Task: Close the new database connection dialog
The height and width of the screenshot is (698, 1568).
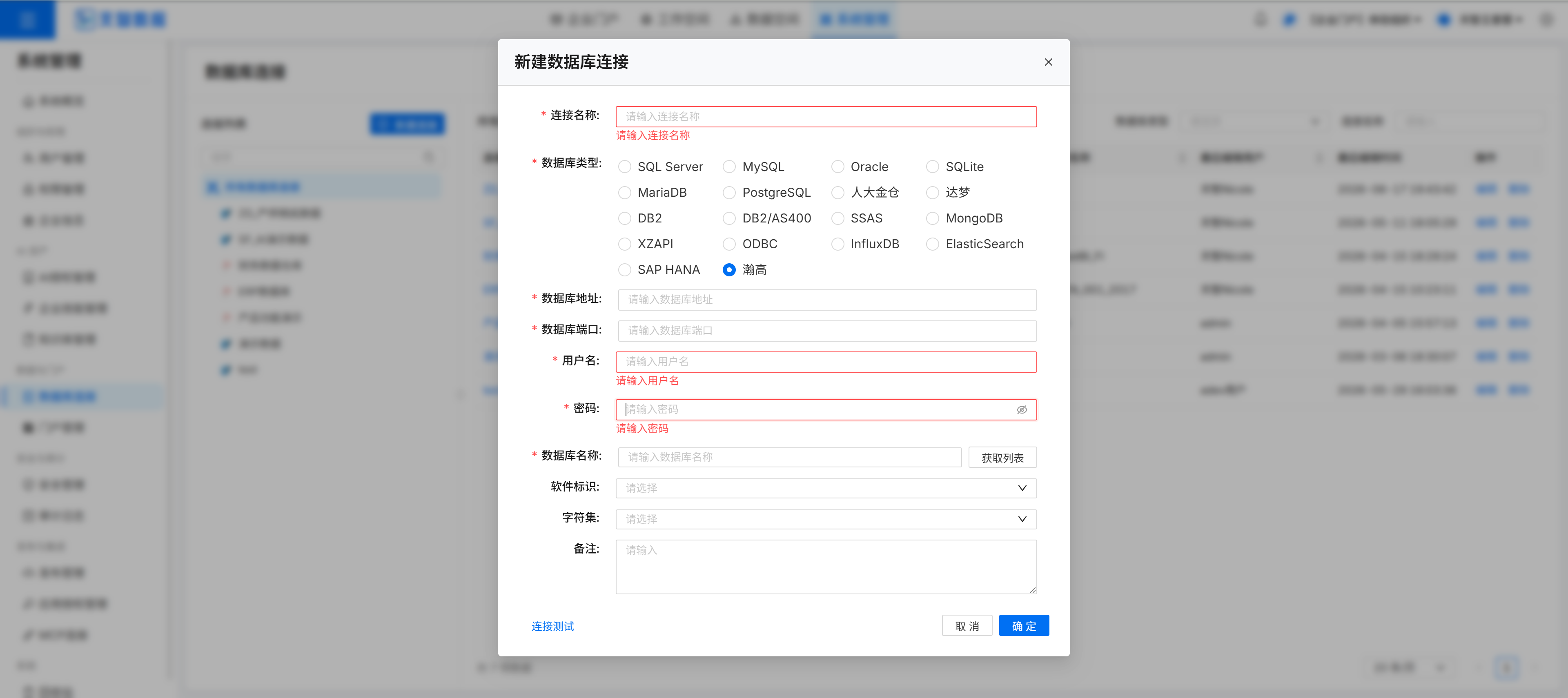Action: click(1048, 62)
